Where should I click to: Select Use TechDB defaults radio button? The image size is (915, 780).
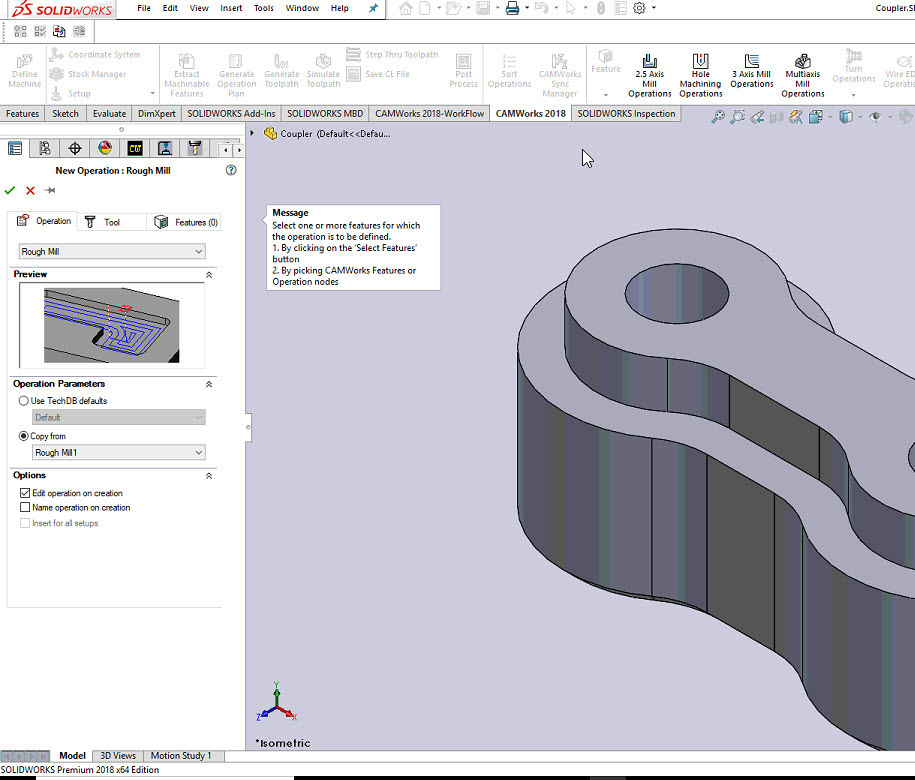[x=23, y=401]
